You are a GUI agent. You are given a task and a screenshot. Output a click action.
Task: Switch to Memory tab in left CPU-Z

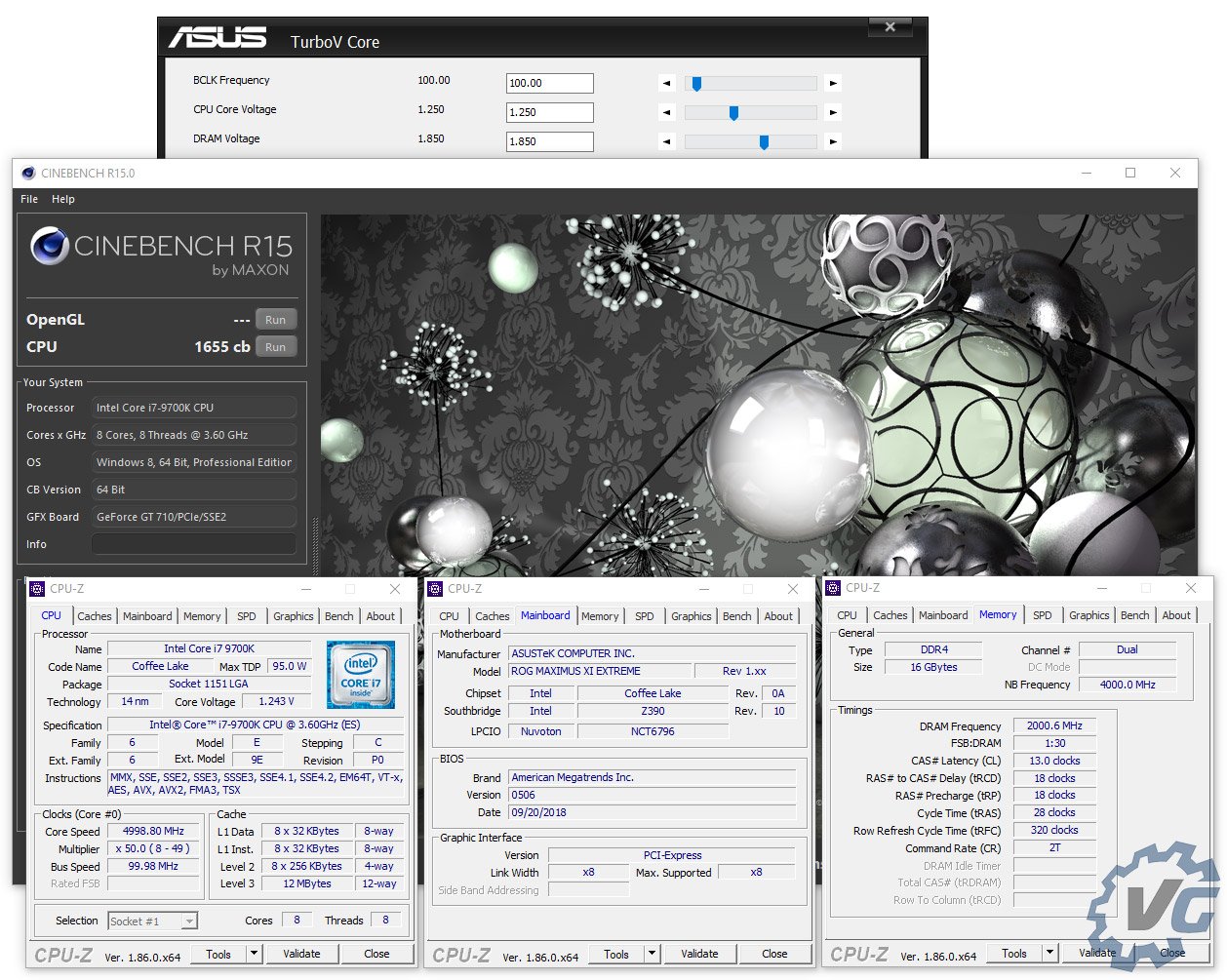click(202, 616)
